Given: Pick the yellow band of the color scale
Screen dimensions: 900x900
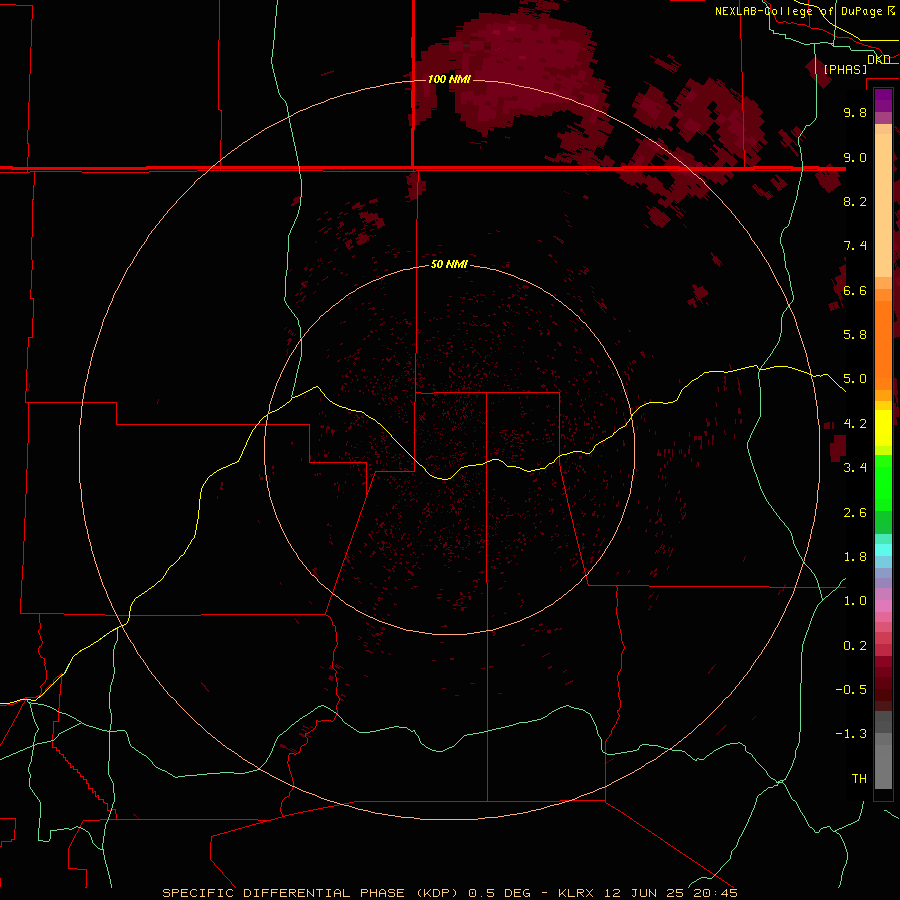Looking at the screenshot, I should point(883,428).
